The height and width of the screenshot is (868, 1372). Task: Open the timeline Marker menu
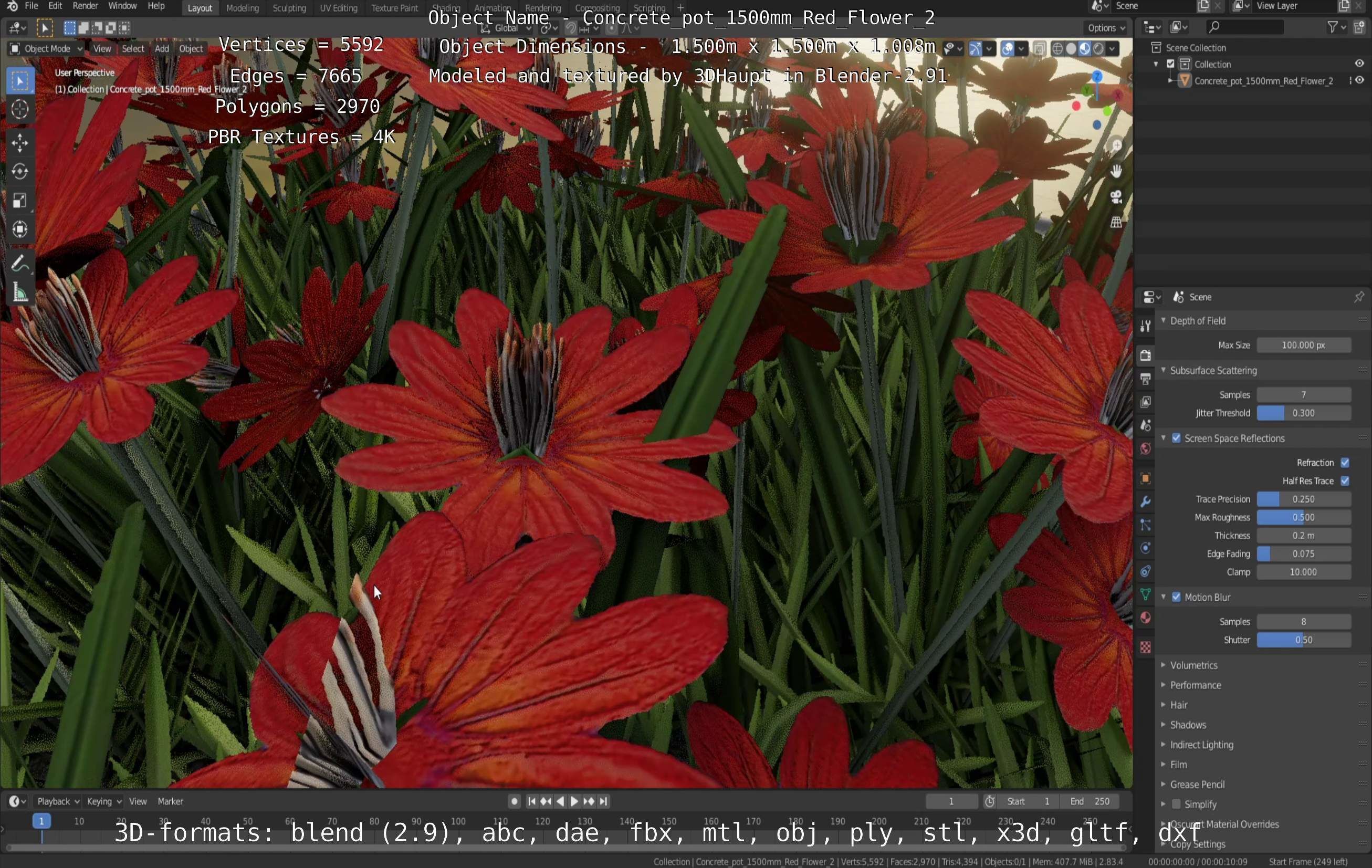pos(170,801)
